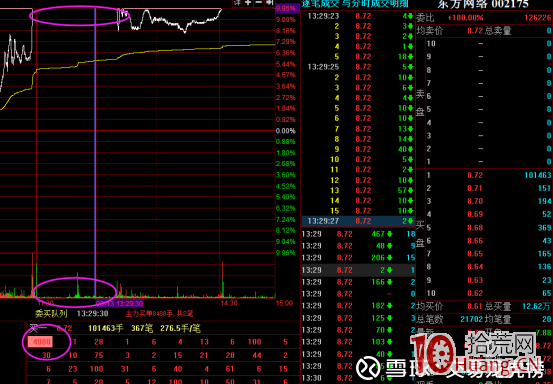553x384 pixels.
Task: Click the 9.96% limit-up label on the axis
Action: (x=286, y=8)
